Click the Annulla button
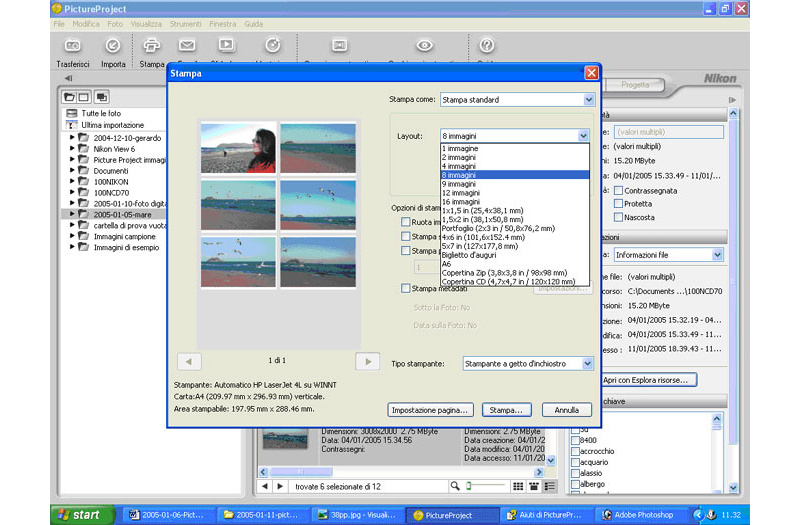The height and width of the screenshot is (525, 800). pyautogui.click(x=566, y=410)
